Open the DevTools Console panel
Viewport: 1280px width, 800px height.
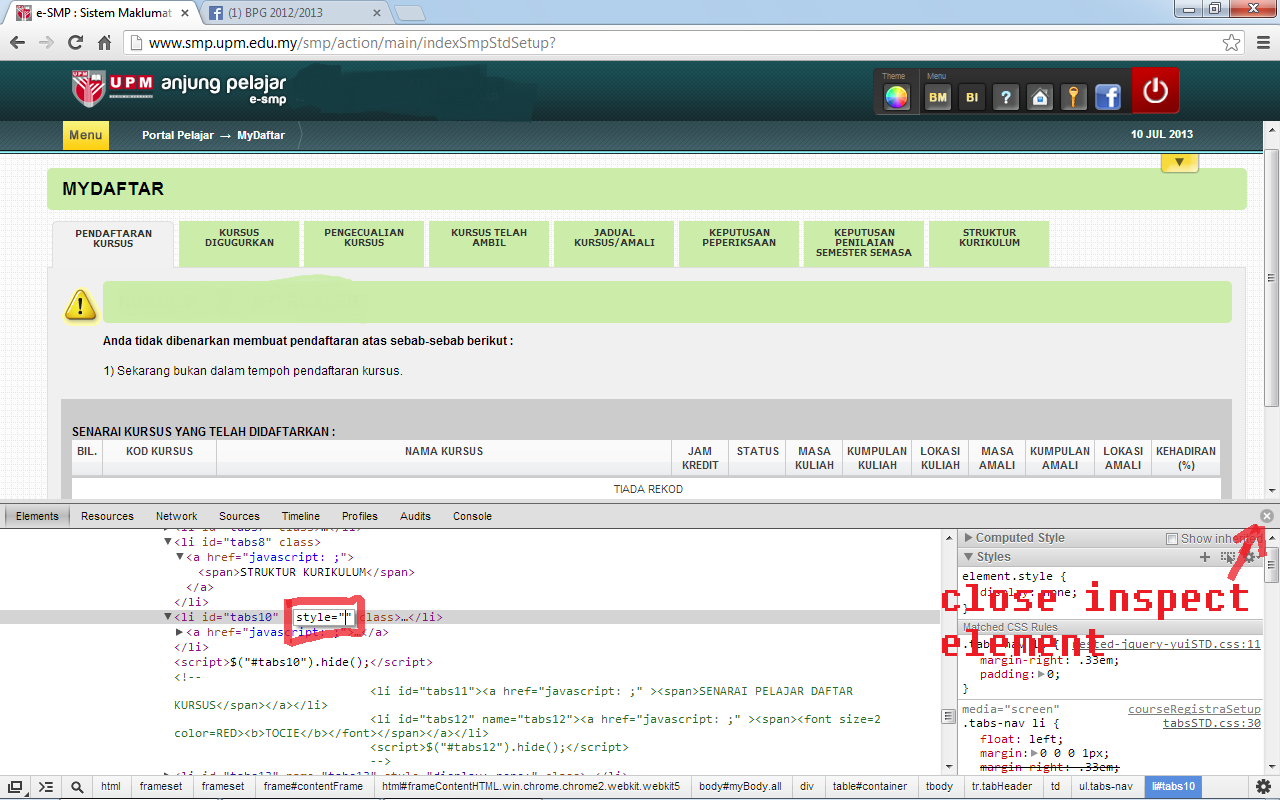pos(472,516)
